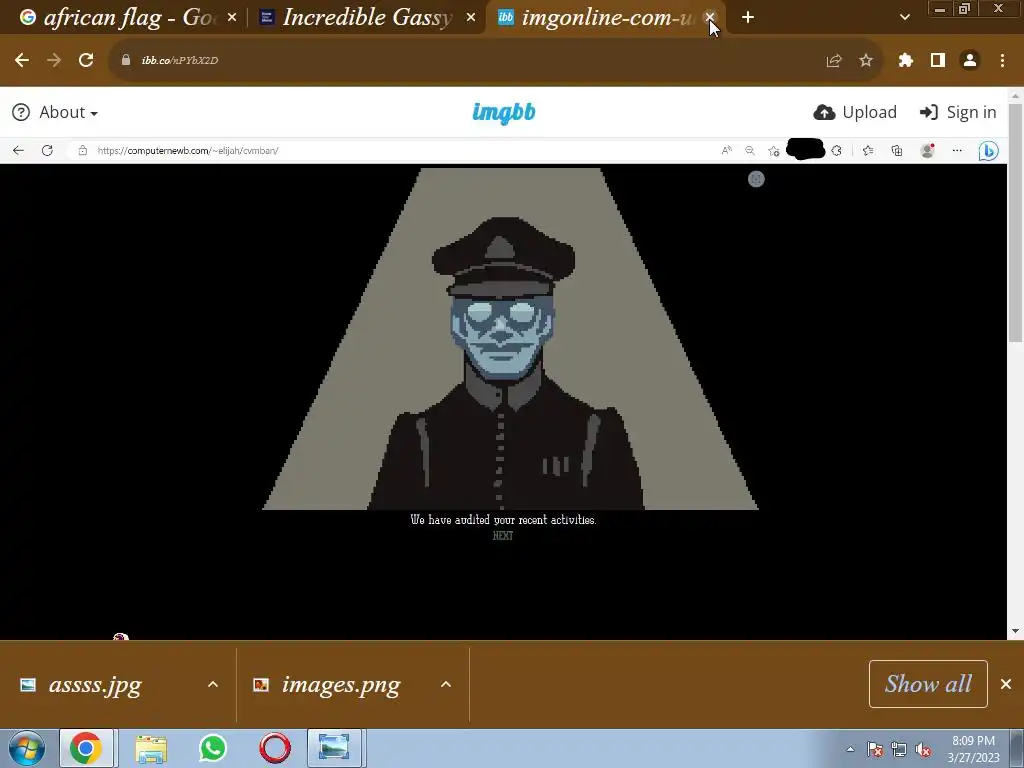The width and height of the screenshot is (1024, 768).
Task: Open the tab search chevron
Action: 904,18
